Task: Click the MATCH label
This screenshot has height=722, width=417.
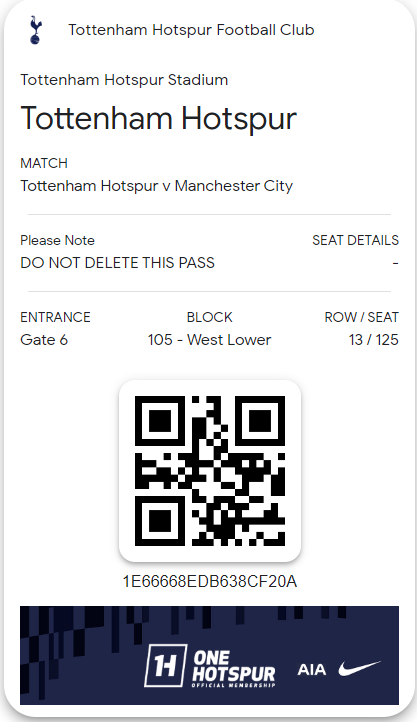Action: click(44, 163)
